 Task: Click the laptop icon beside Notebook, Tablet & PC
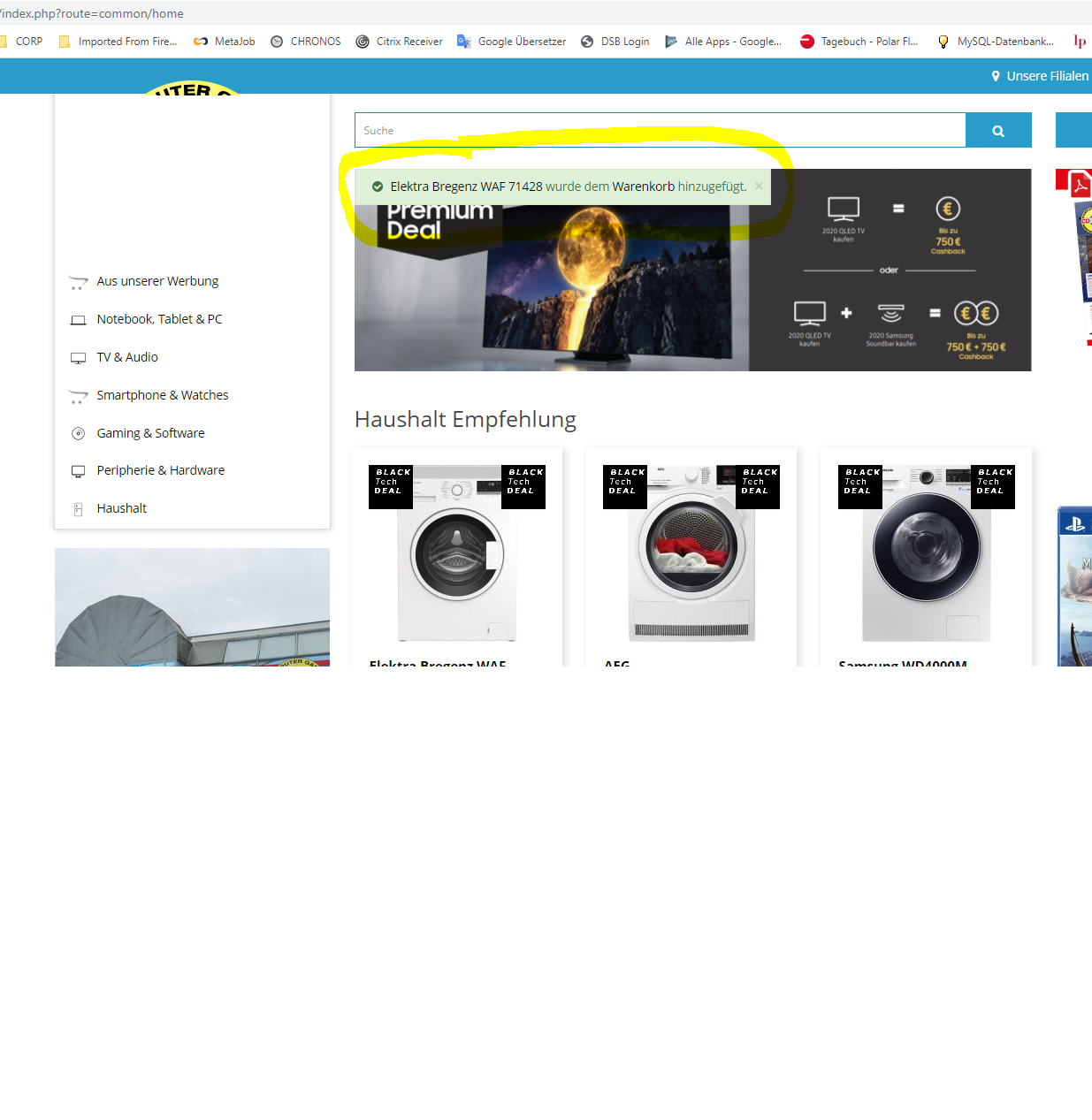click(x=78, y=320)
